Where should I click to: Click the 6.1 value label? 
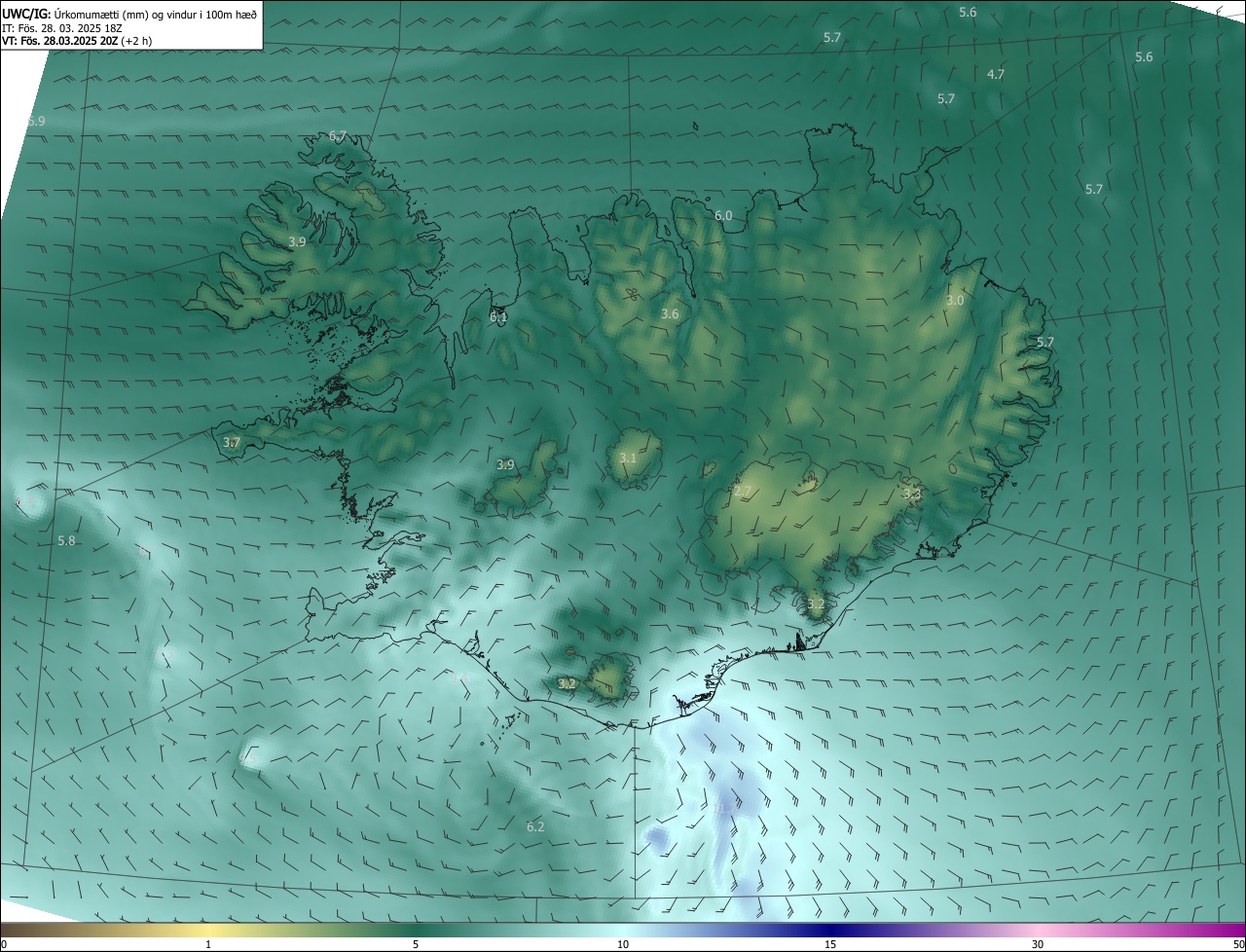point(498,317)
